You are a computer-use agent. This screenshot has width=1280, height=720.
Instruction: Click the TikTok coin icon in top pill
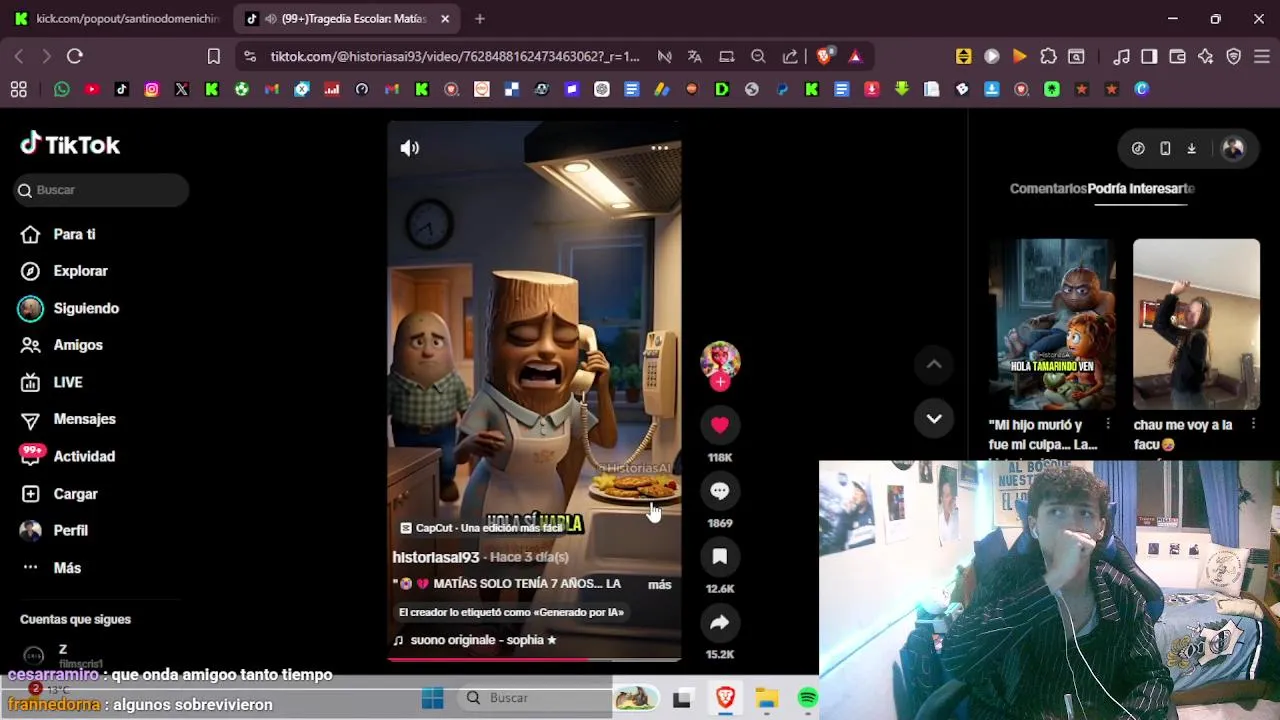point(1138,148)
